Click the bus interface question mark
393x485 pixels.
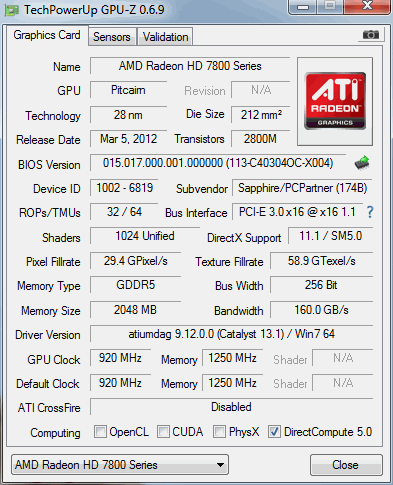pos(370,212)
